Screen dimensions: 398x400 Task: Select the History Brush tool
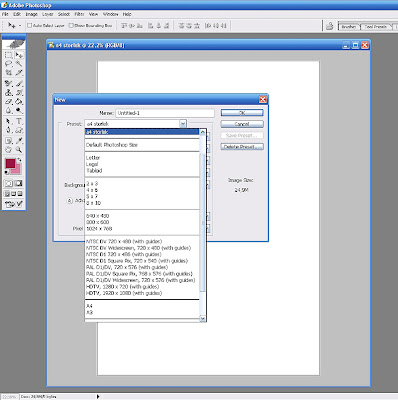(x=19, y=92)
